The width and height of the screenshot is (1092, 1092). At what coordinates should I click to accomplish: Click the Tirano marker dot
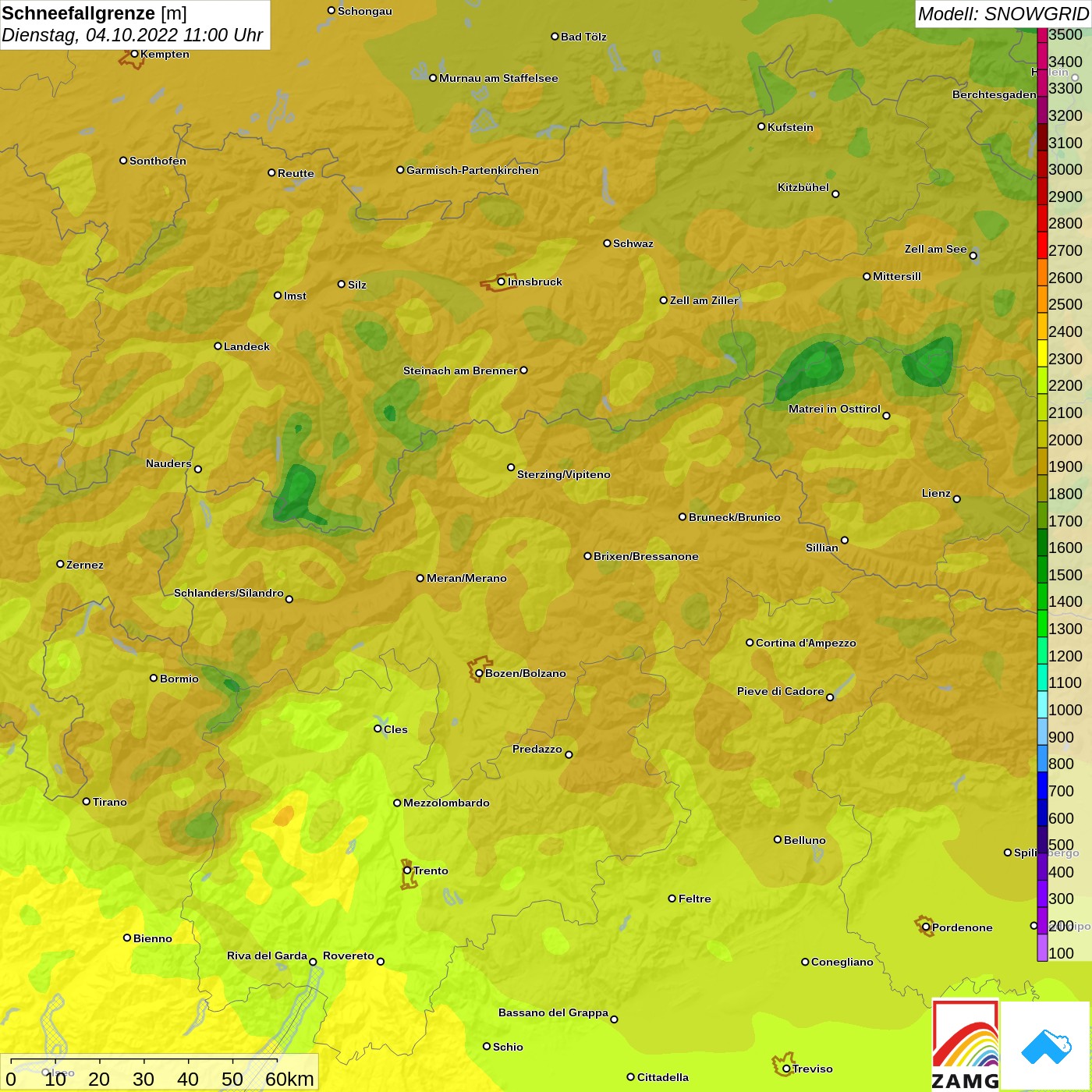87,801
